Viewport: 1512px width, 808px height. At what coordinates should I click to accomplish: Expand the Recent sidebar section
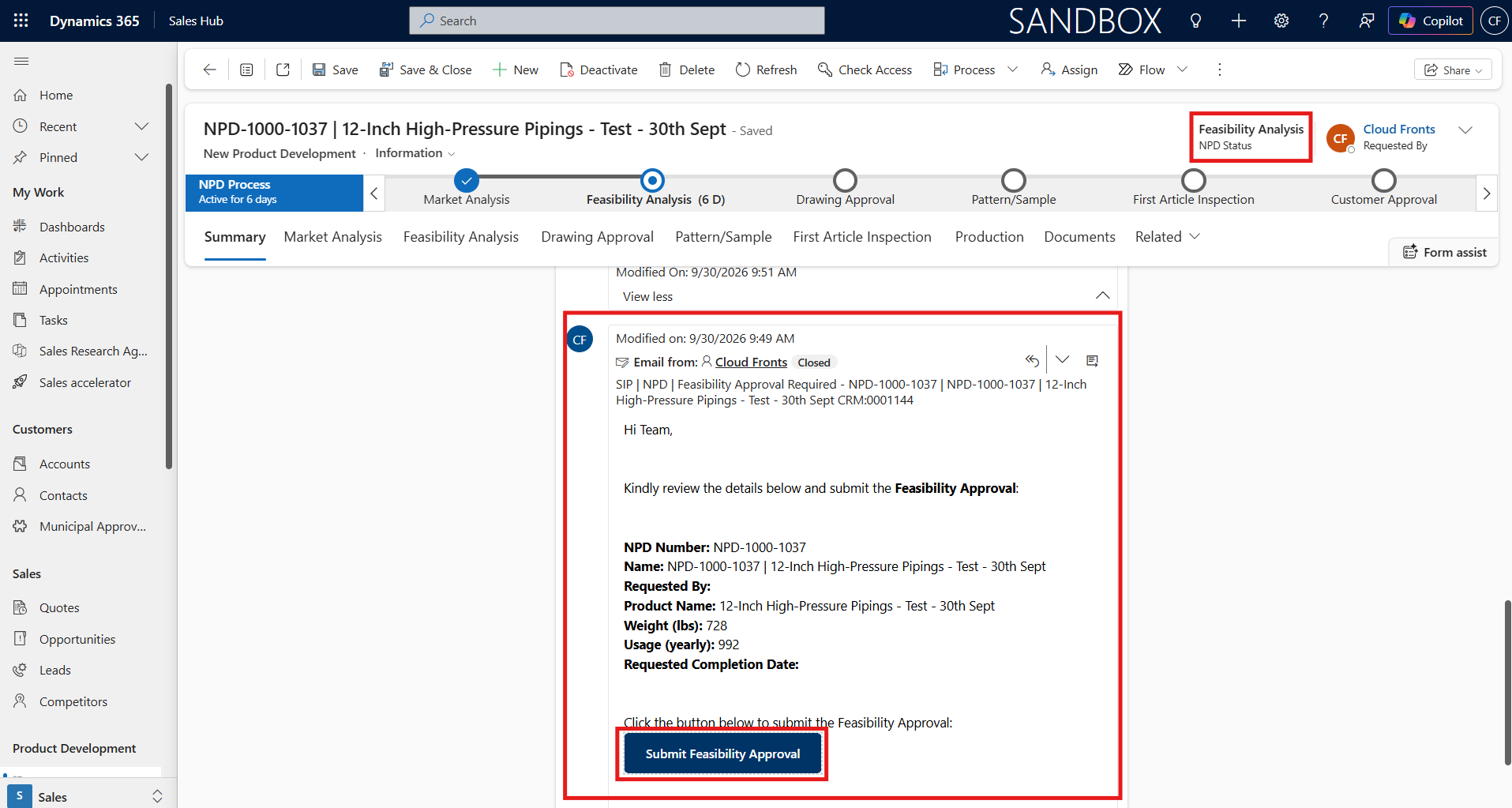click(x=141, y=126)
